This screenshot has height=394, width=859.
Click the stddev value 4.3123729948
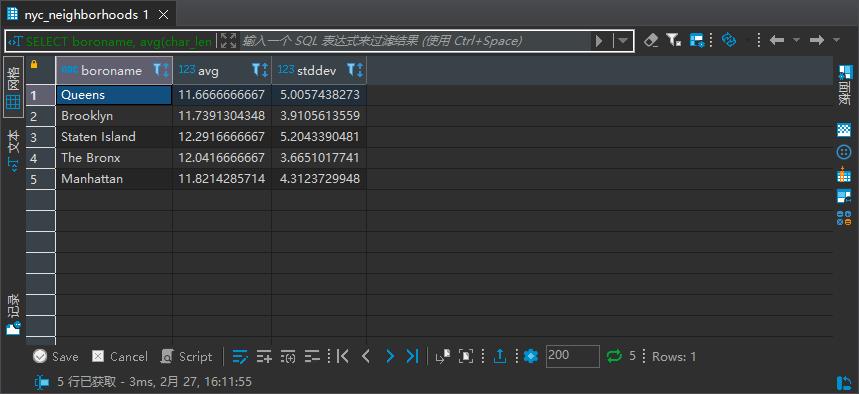coord(319,179)
